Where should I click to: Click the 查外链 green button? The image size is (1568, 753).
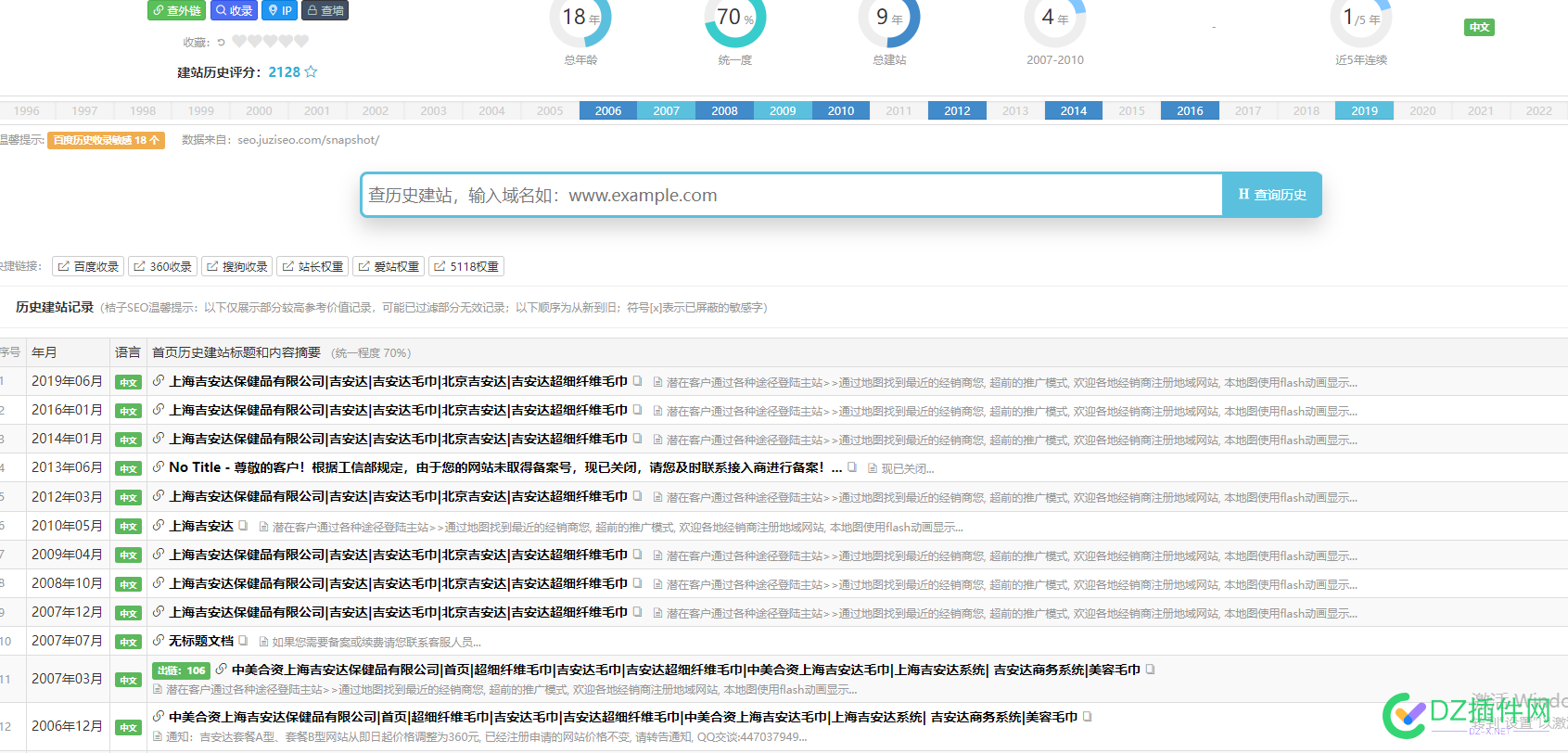coord(176,10)
